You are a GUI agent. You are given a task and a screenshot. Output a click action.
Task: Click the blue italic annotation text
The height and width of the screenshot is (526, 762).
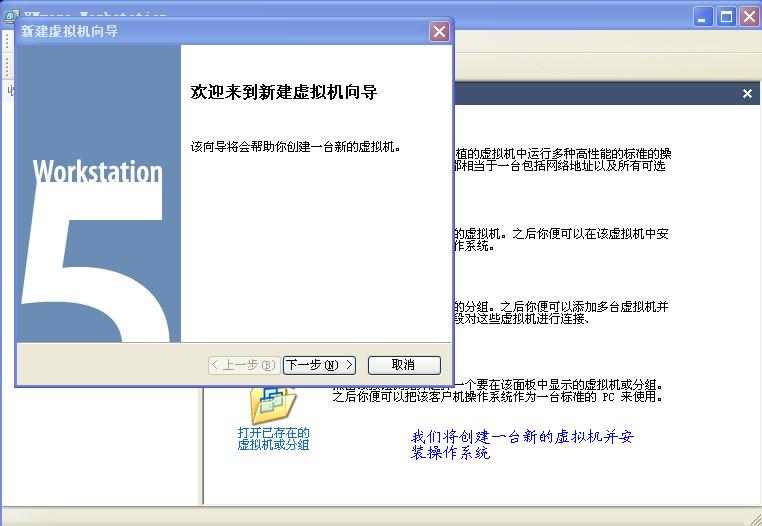[520, 444]
